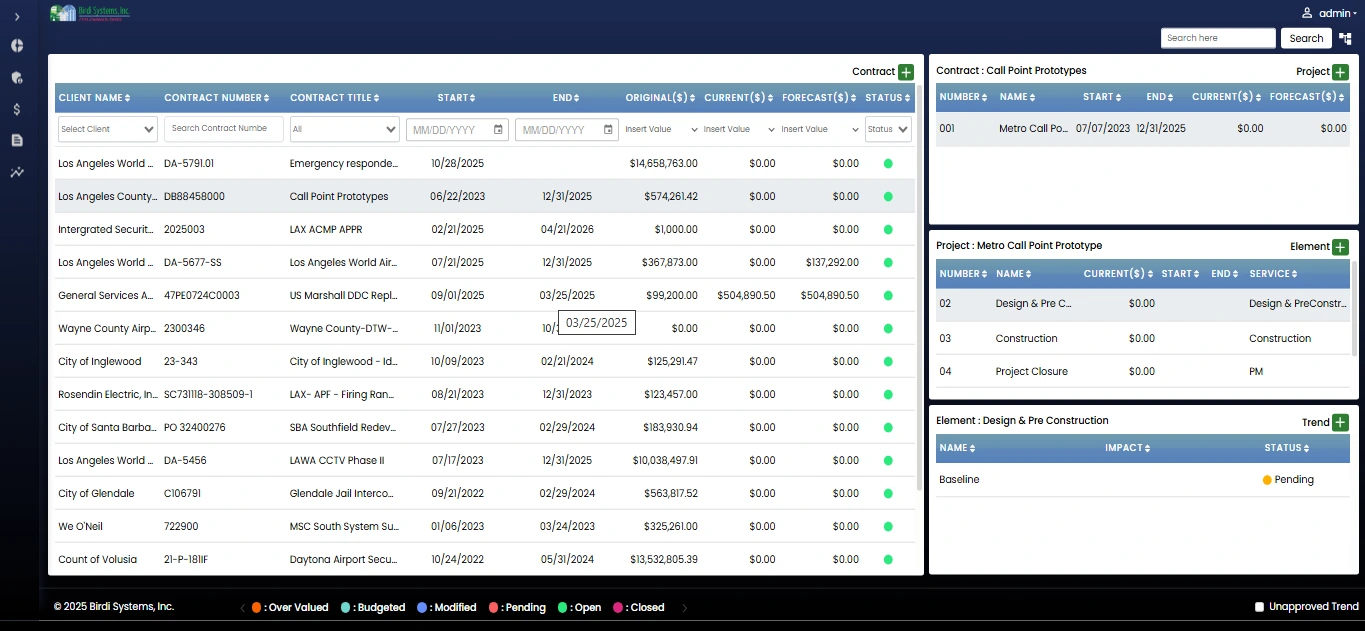Open the Select Client filter dropdown
The width and height of the screenshot is (1365, 631).
108,129
